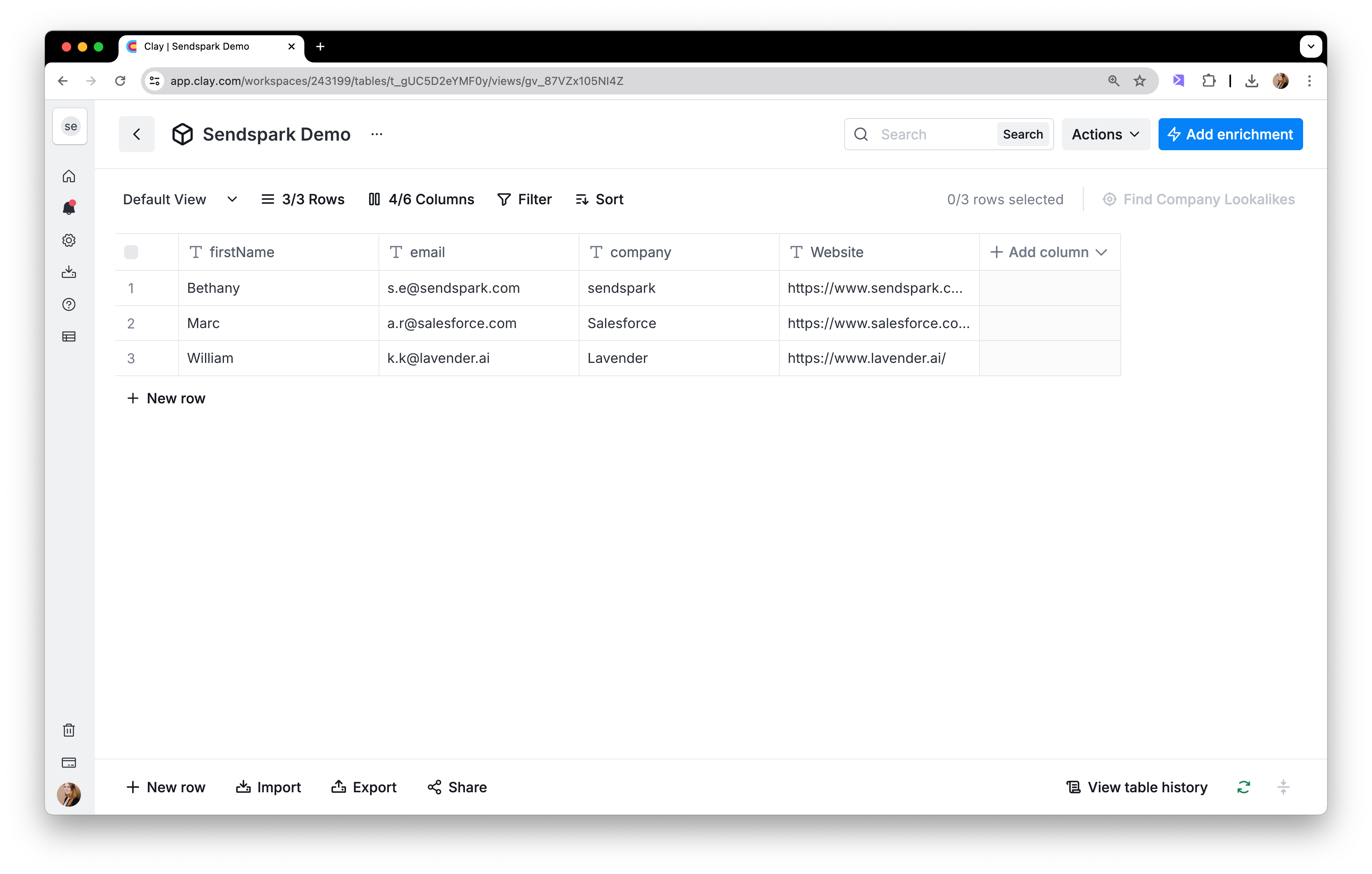
Task: Open settings gear in sidebar
Action: pos(69,240)
